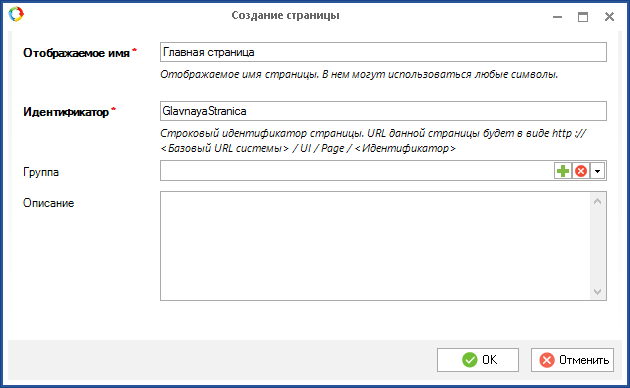This screenshot has height=388, width=630.
Task: Click the Отображаемое имя label
Action: [x=76, y=53]
